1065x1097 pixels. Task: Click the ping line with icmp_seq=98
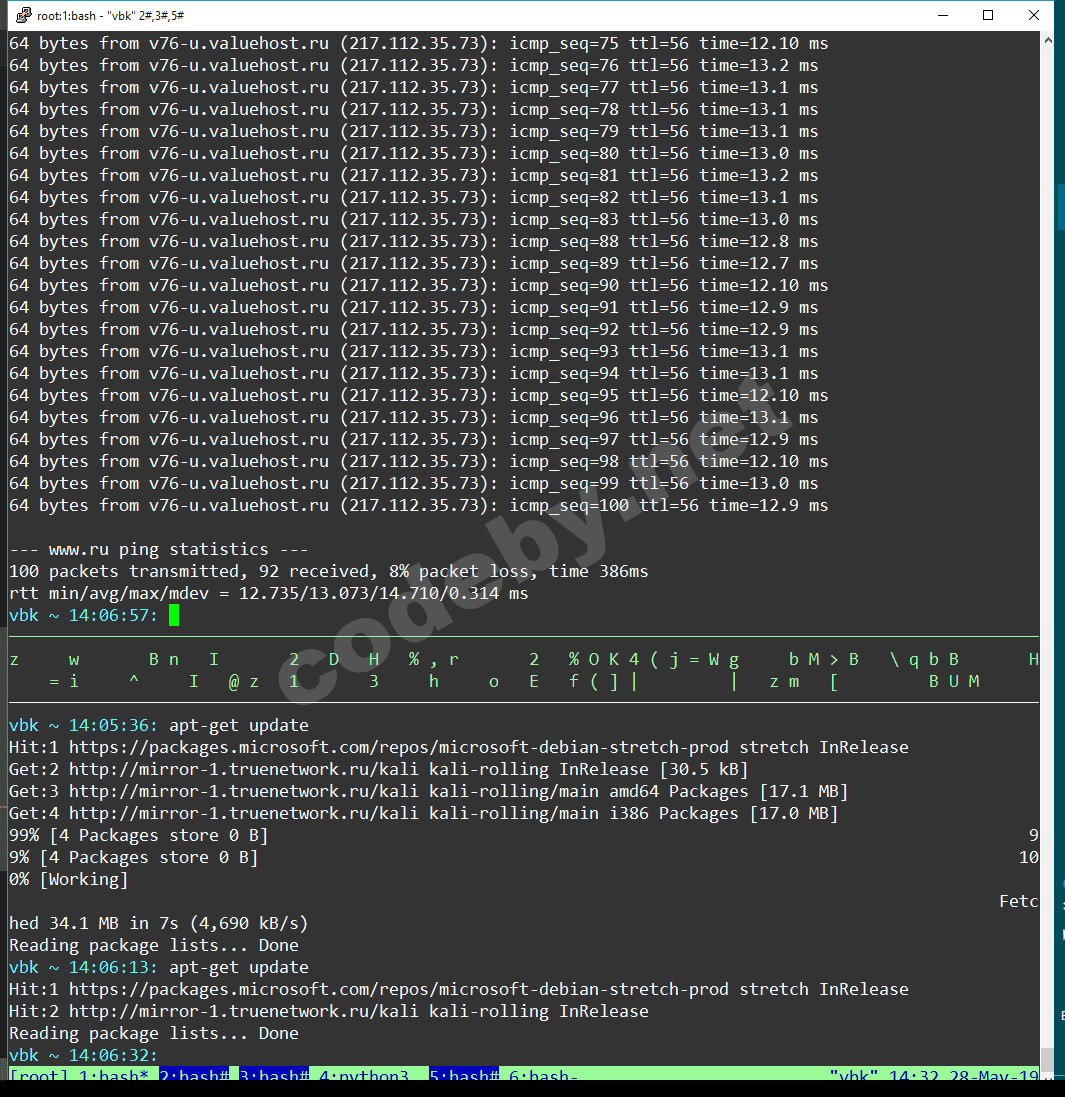coord(418,462)
